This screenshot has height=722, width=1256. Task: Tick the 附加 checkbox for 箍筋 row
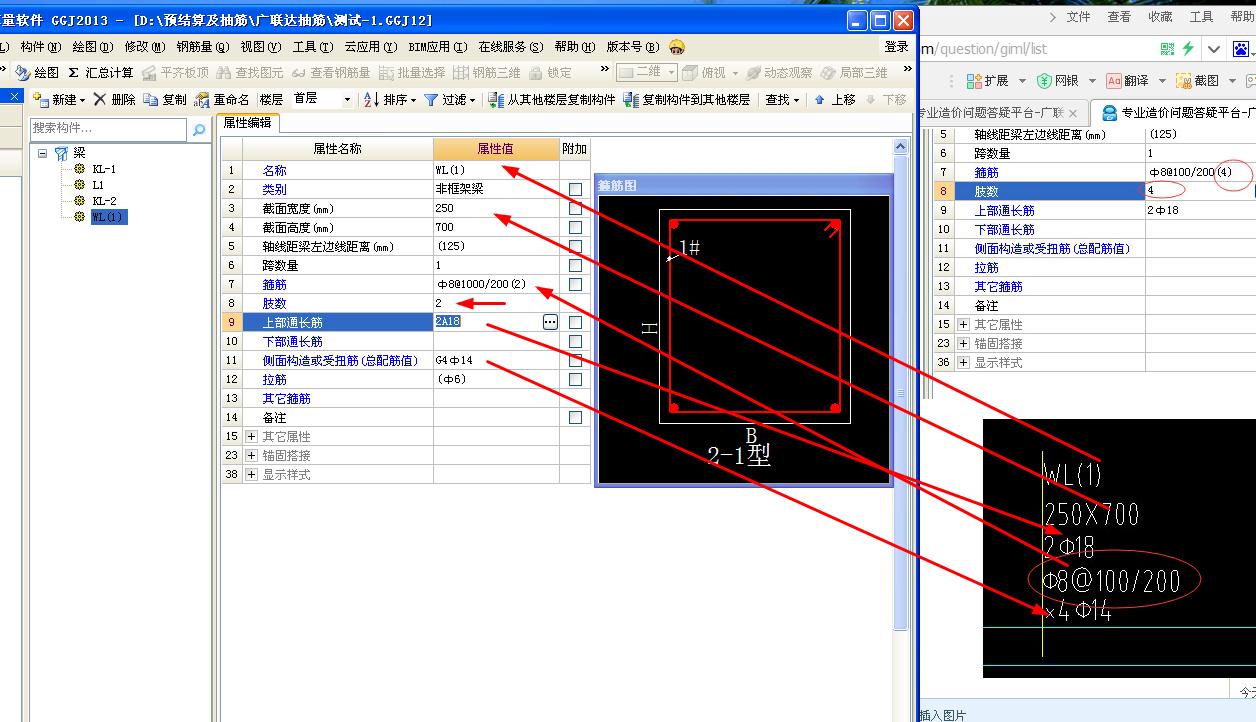pyautogui.click(x=575, y=284)
